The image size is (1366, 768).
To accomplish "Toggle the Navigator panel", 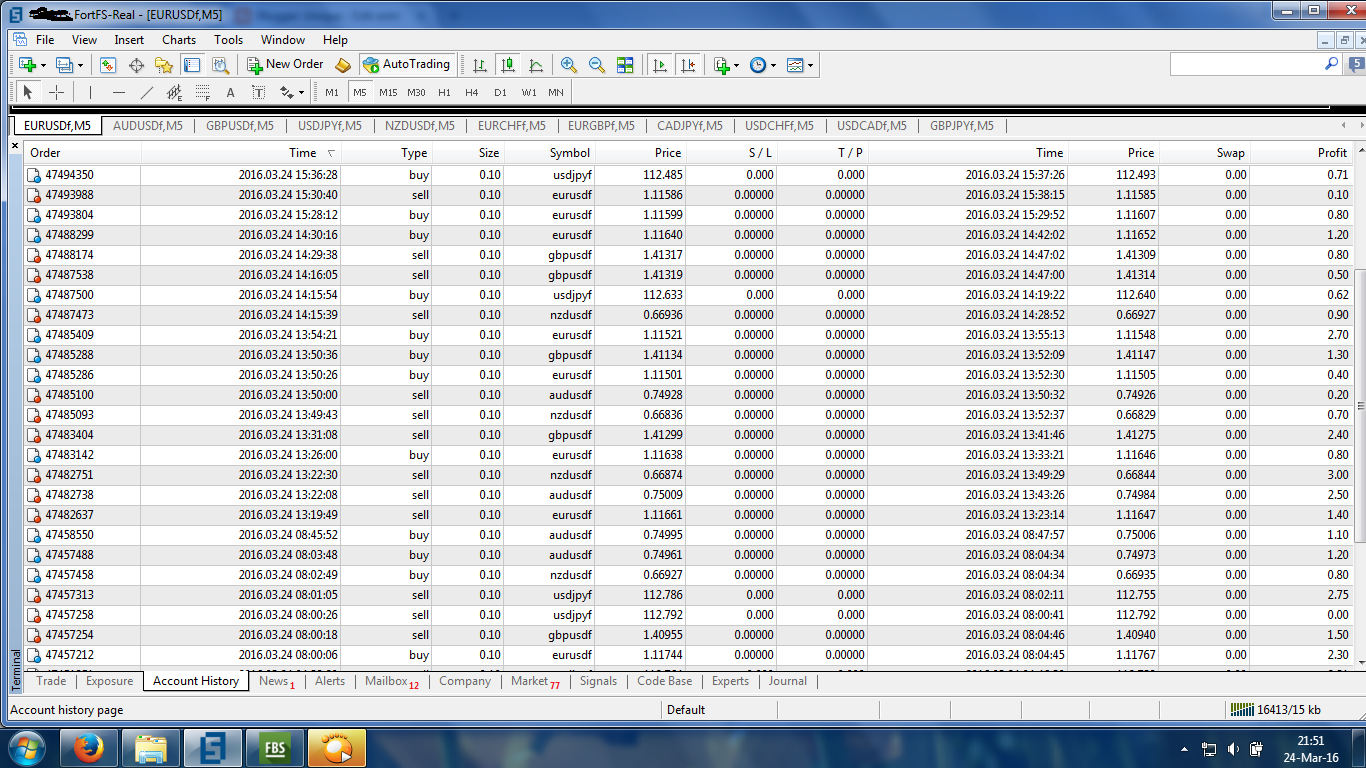I will coord(164,65).
